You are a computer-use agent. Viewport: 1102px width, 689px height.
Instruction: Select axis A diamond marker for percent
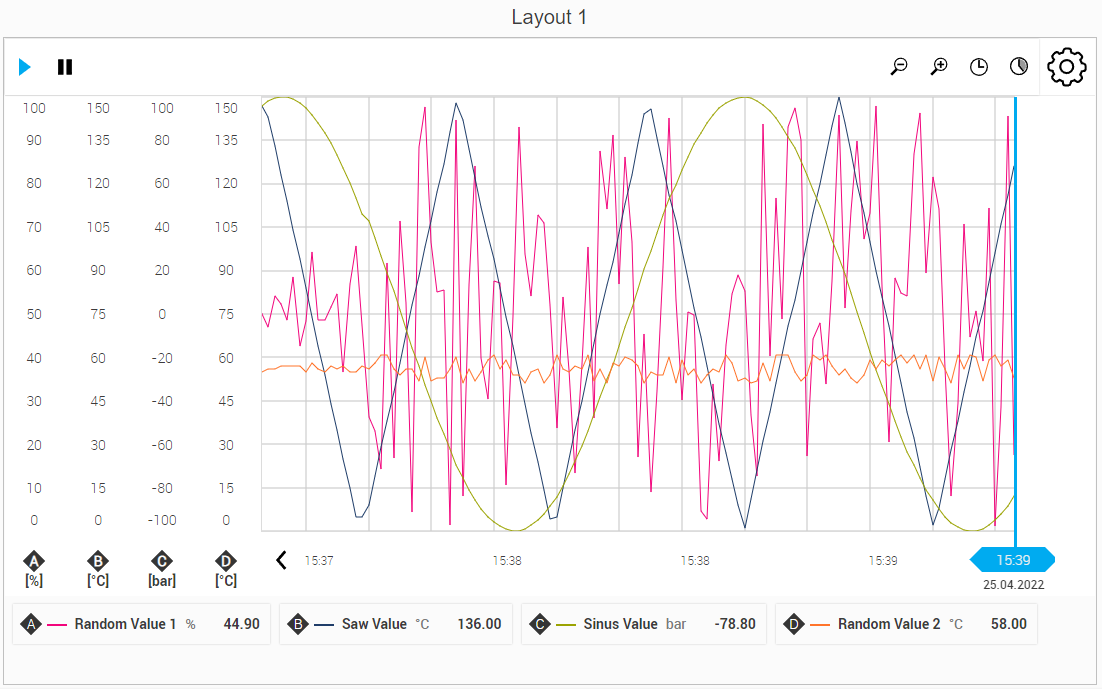coord(34,561)
